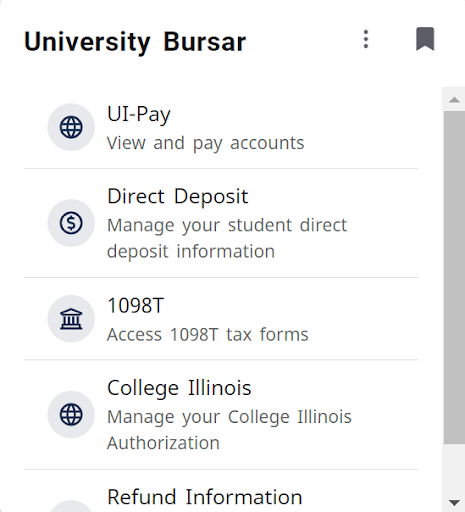Image resolution: width=465 pixels, height=512 pixels.
Task: Open the three-dot more options menu
Action: tap(366, 39)
